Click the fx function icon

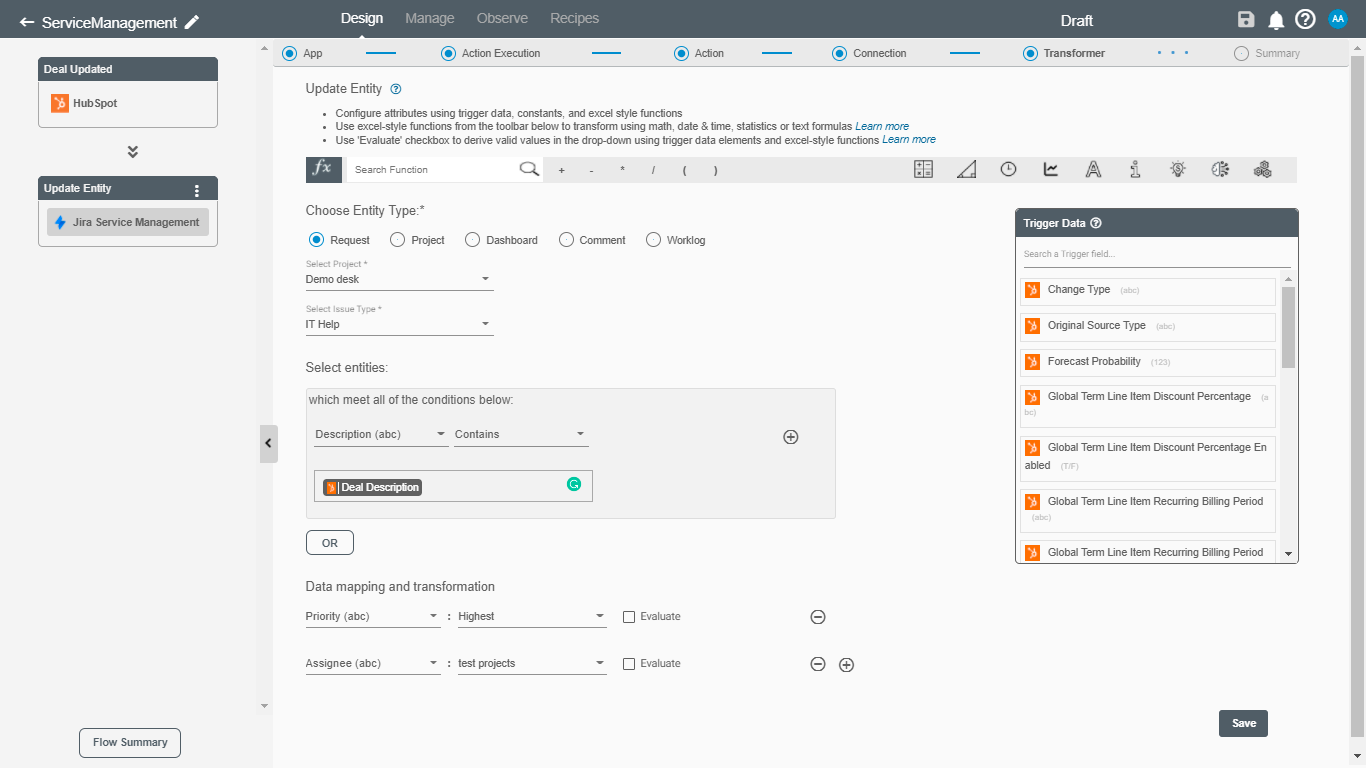click(x=322, y=169)
